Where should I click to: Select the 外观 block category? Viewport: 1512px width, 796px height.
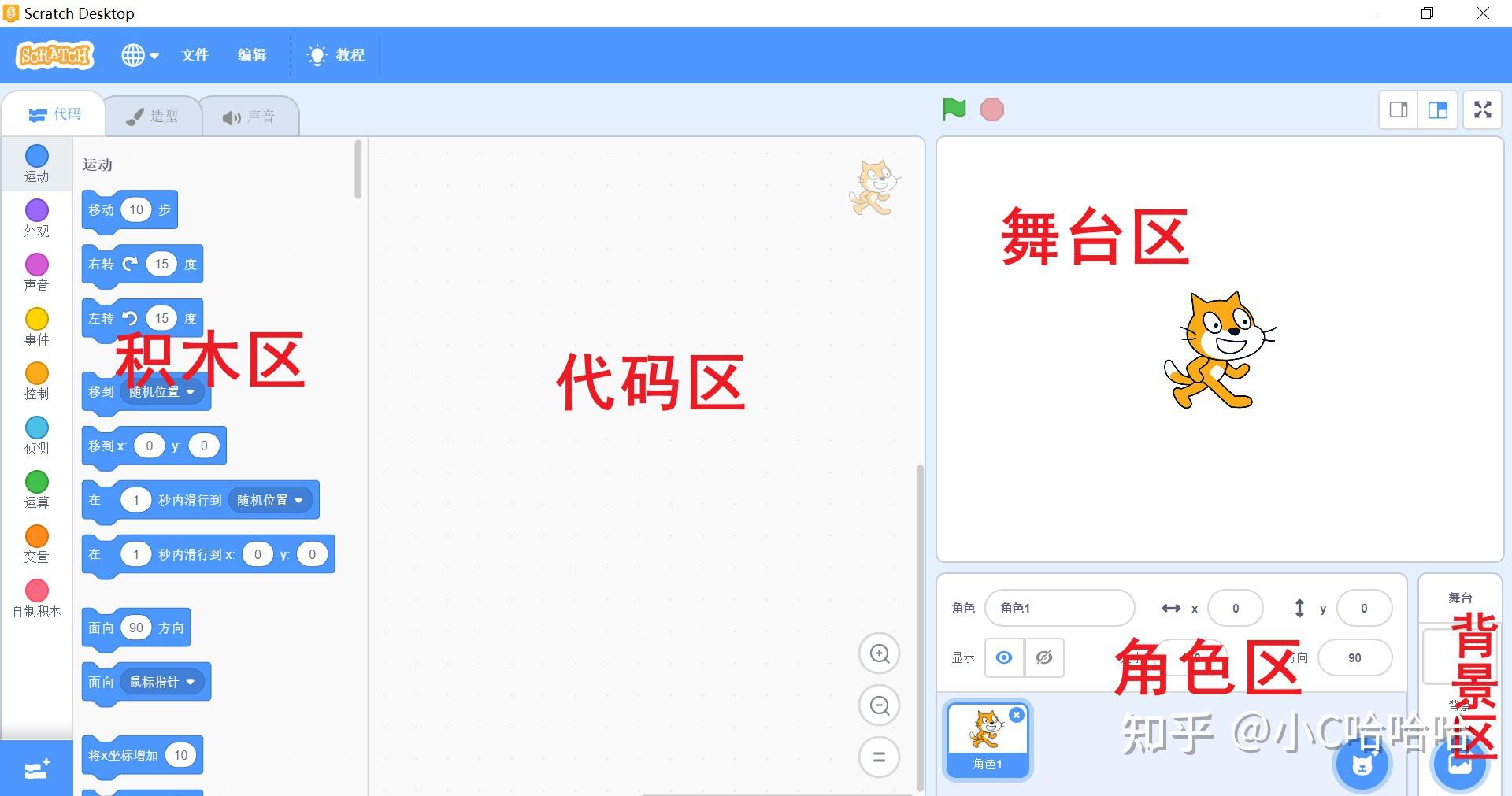coord(37,218)
